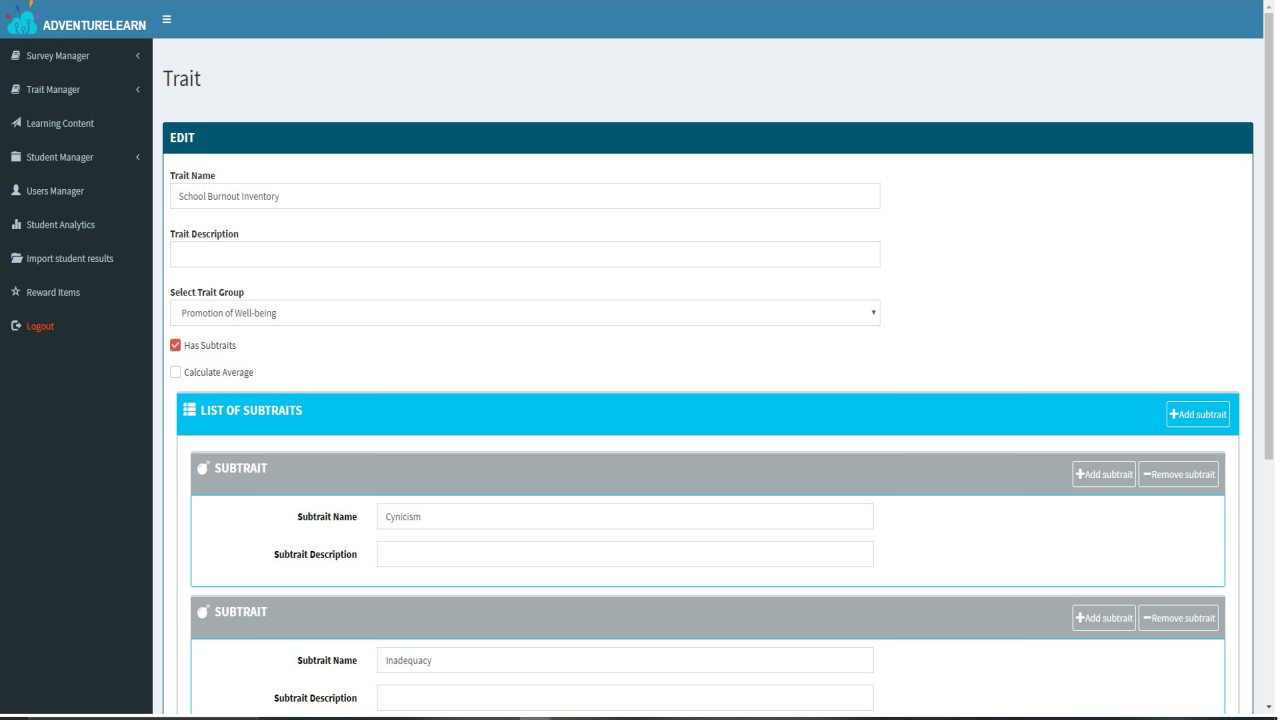The height and width of the screenshot is (720, 1280).
Task: Click the Learning Content paper plane icon
Action: pyautogui.click(x=16, y=123)
